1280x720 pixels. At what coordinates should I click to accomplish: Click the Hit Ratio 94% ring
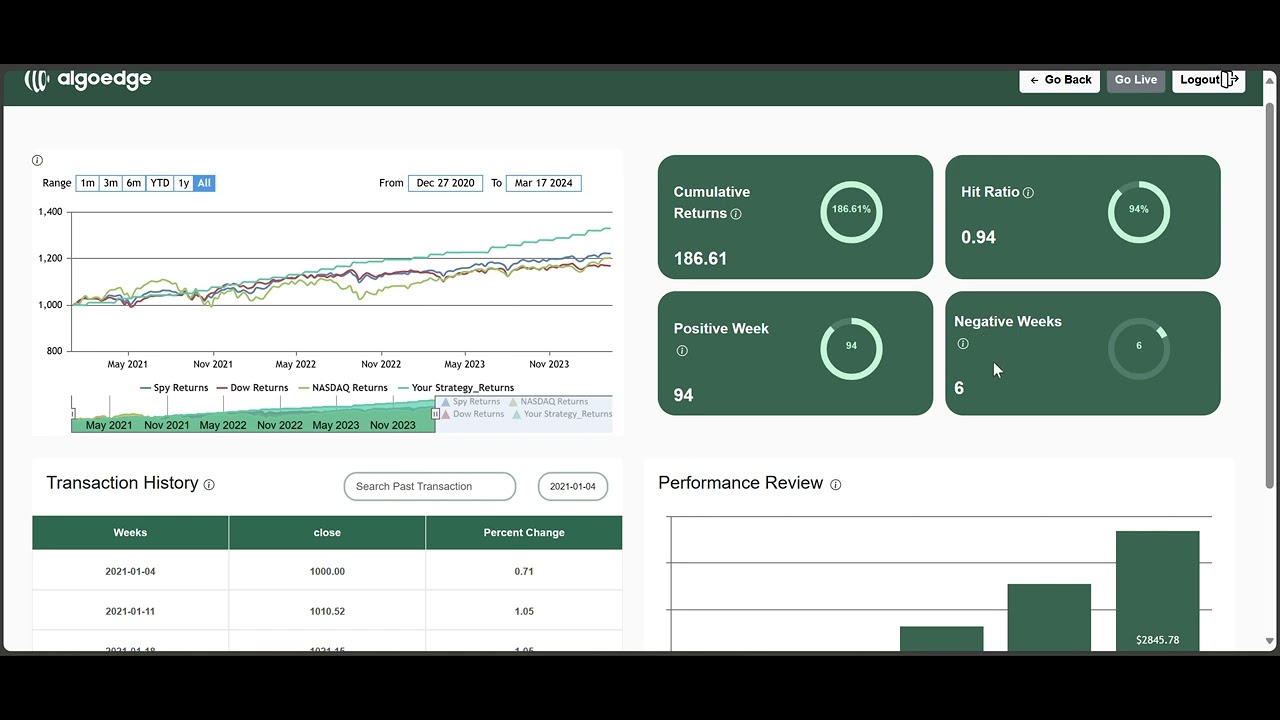pyautogui.click(x=1139, y=210)
